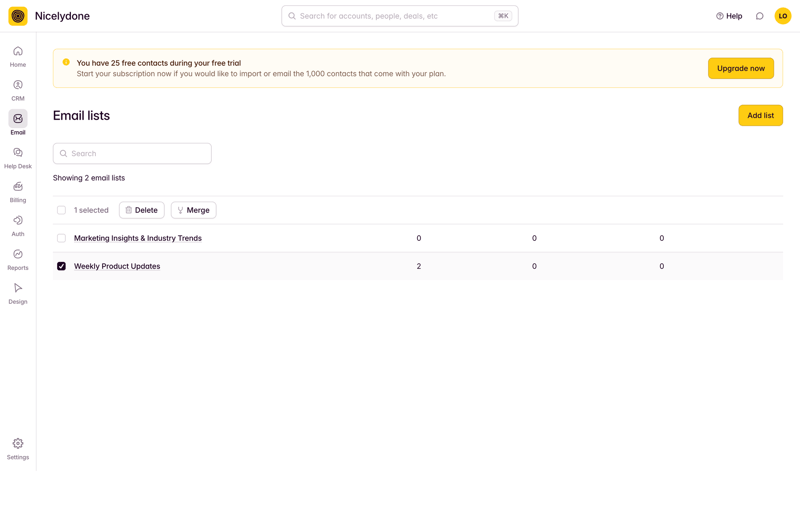Open Settings from the sidebar

tap(18, 449)
